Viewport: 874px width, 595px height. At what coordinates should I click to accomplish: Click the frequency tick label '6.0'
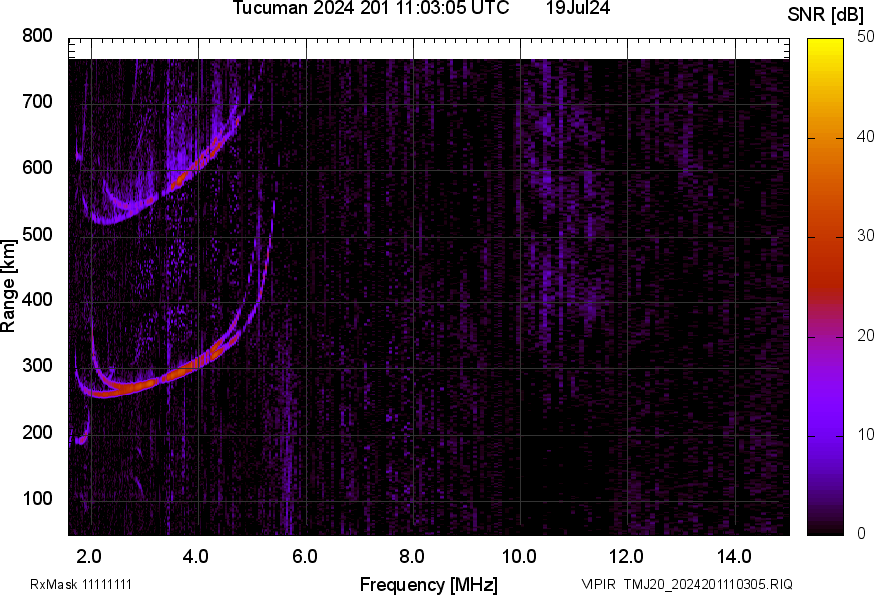[304, 557]
